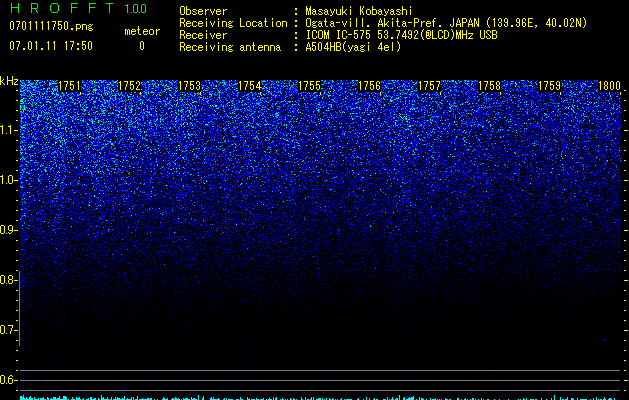
Task: Click the 0.8 frequency axis label
Action: pyautogui.click(x=8, y=280)
